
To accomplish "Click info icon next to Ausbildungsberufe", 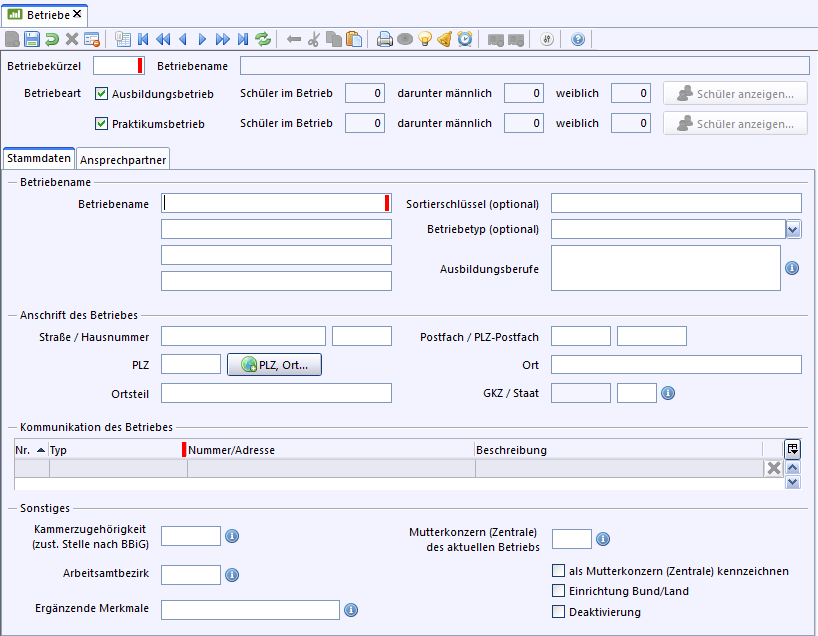I will click(792, 268).
